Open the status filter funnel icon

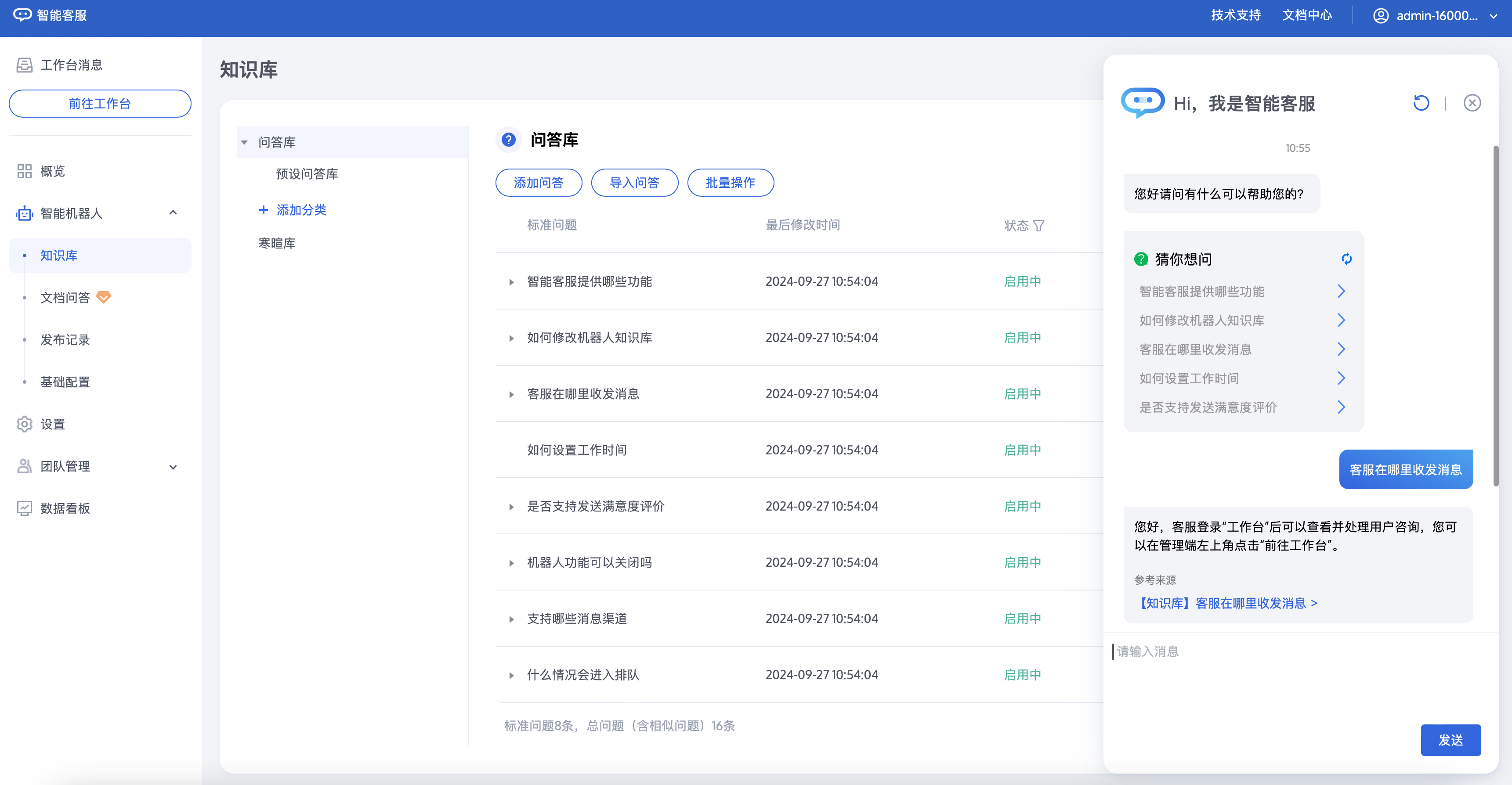(x=1038, y=225)
